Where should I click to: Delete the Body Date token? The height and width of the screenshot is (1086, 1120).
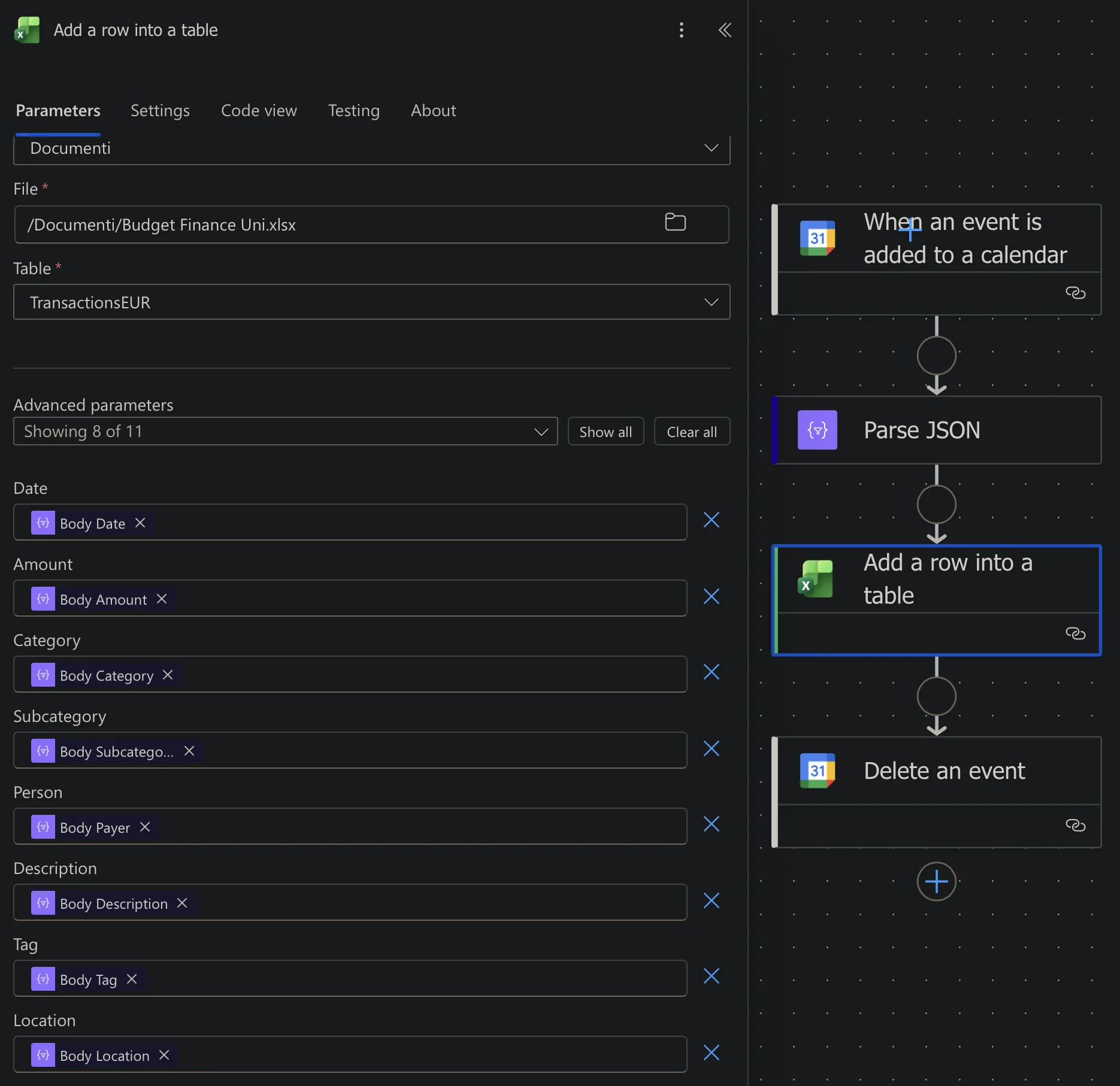click(140, 523)
